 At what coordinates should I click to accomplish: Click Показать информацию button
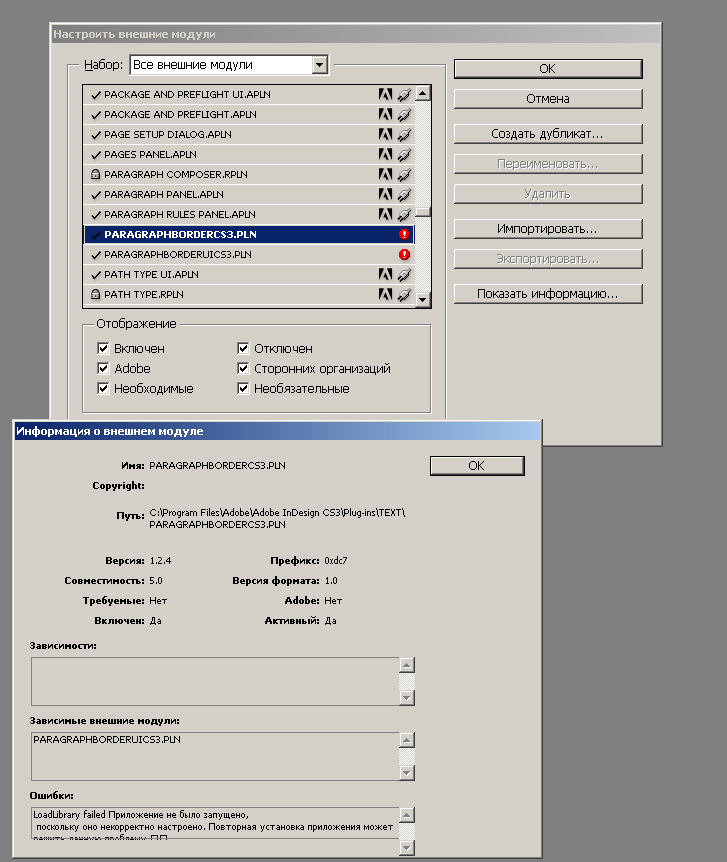pos(548,294)
